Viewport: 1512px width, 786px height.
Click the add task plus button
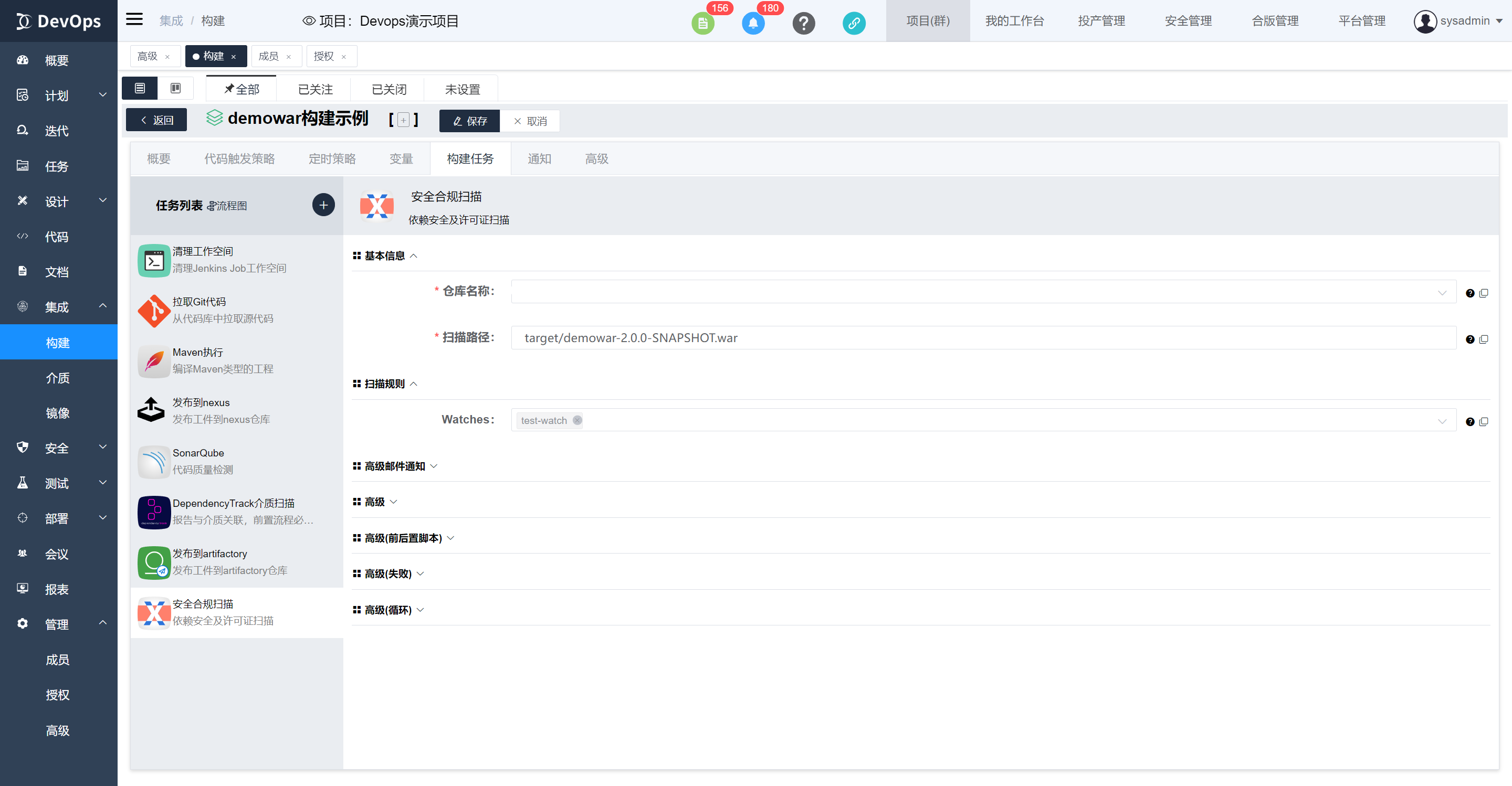323,205
